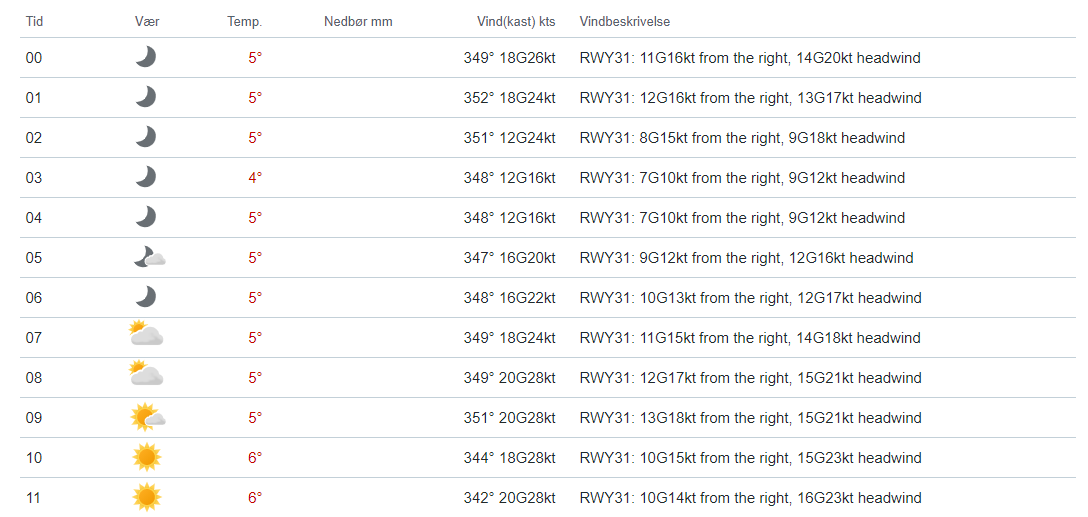
Task: Click the Temp. column header
Action: (x=244, y=21)
